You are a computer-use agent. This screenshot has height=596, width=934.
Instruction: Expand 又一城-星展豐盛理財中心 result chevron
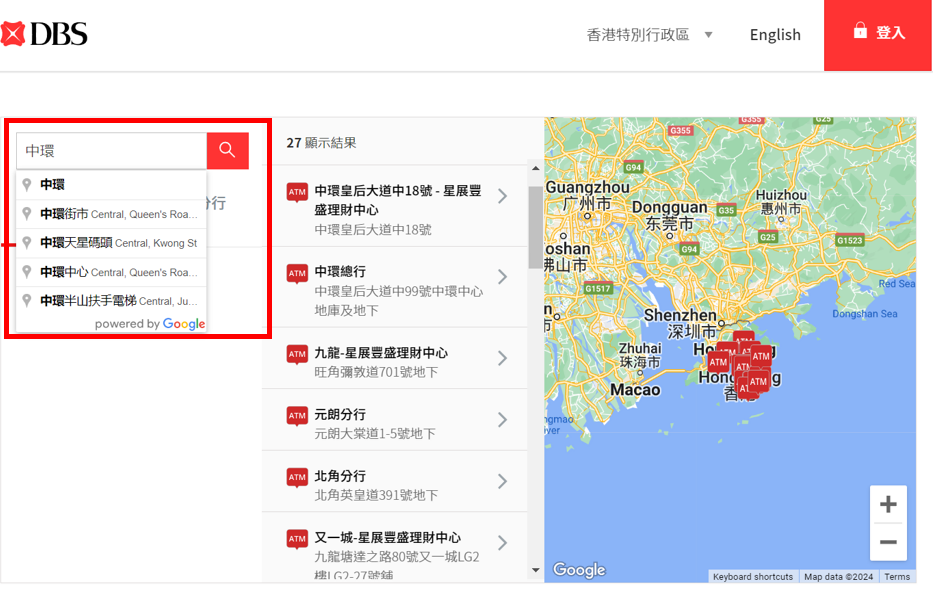(502, 543)
